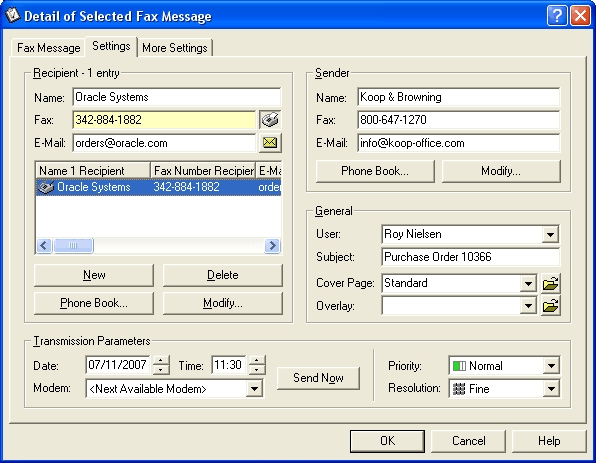Open the Priority dropdown set to Normal
The image size is (596, 463).
(x=551, y=366)
